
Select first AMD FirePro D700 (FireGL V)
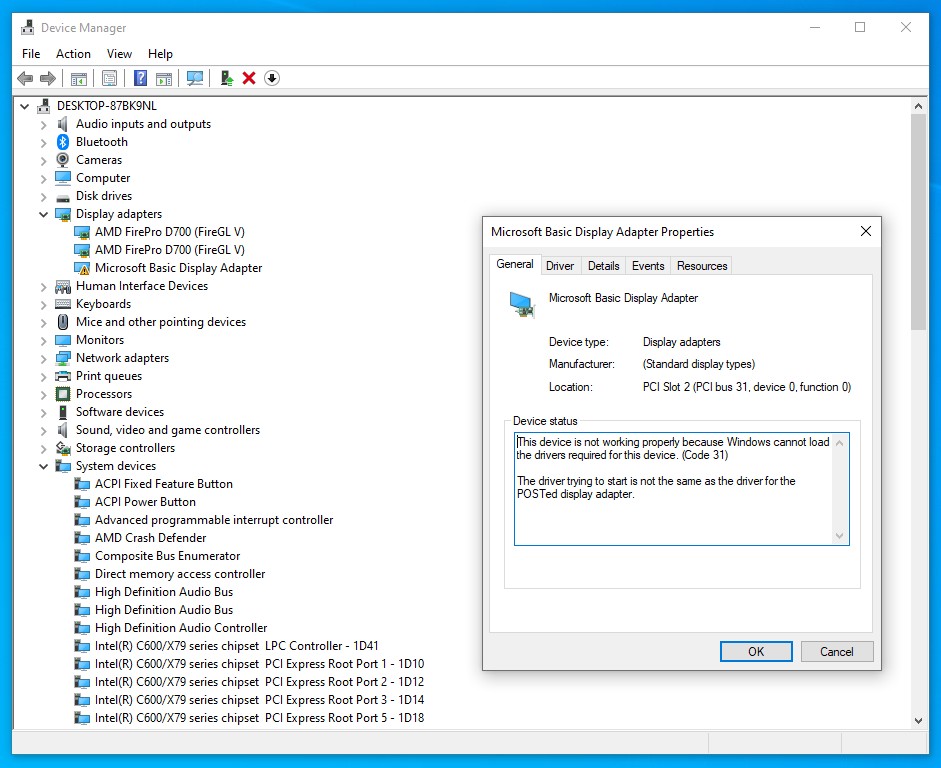(x=169, y=232)
